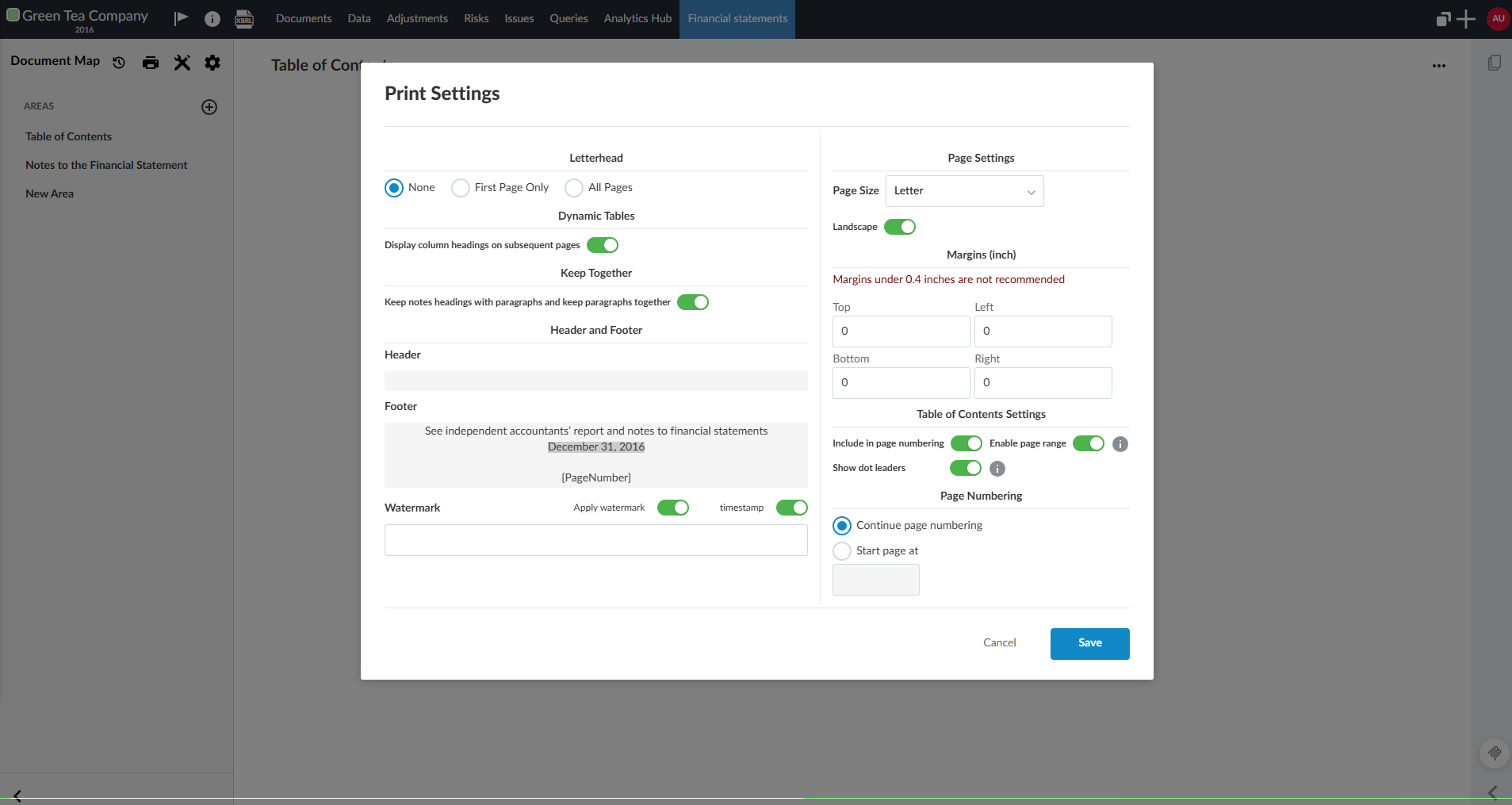Image resolution: width=1512 pixels, height=805 pixels.
Task: Disable the Apply watermark toggle
Action: [673, 508]
